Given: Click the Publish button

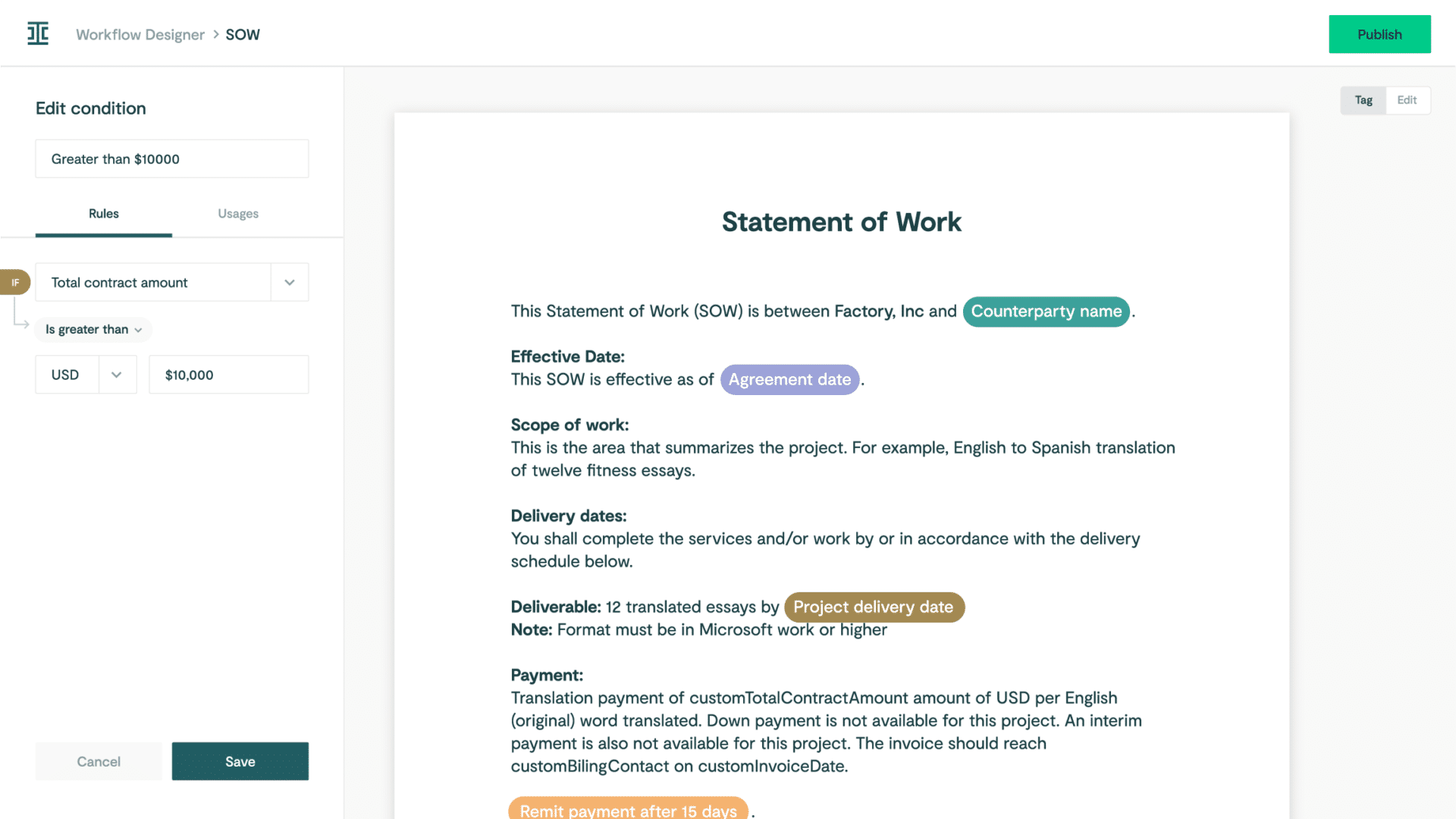Looking at the screenshot, I should 1380,33.
